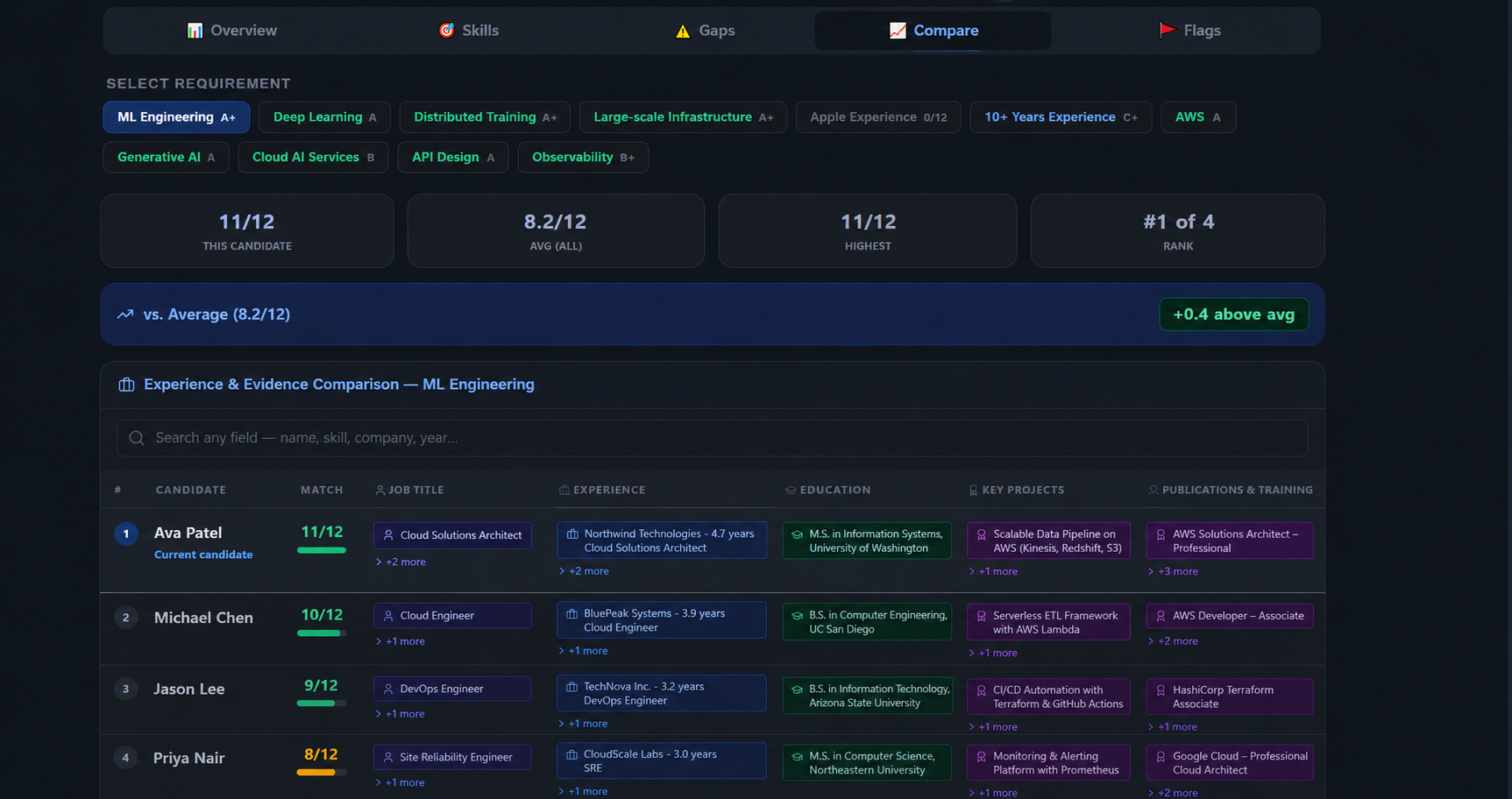Click the magnifier icon in search field

(136, 438)
